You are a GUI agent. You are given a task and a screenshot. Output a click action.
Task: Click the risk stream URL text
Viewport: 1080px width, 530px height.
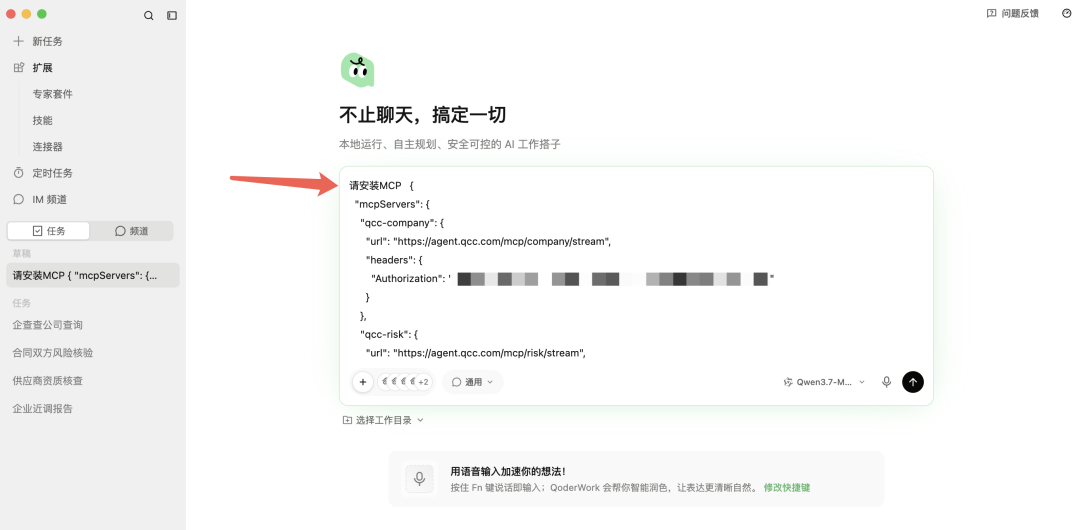[489, 353]
